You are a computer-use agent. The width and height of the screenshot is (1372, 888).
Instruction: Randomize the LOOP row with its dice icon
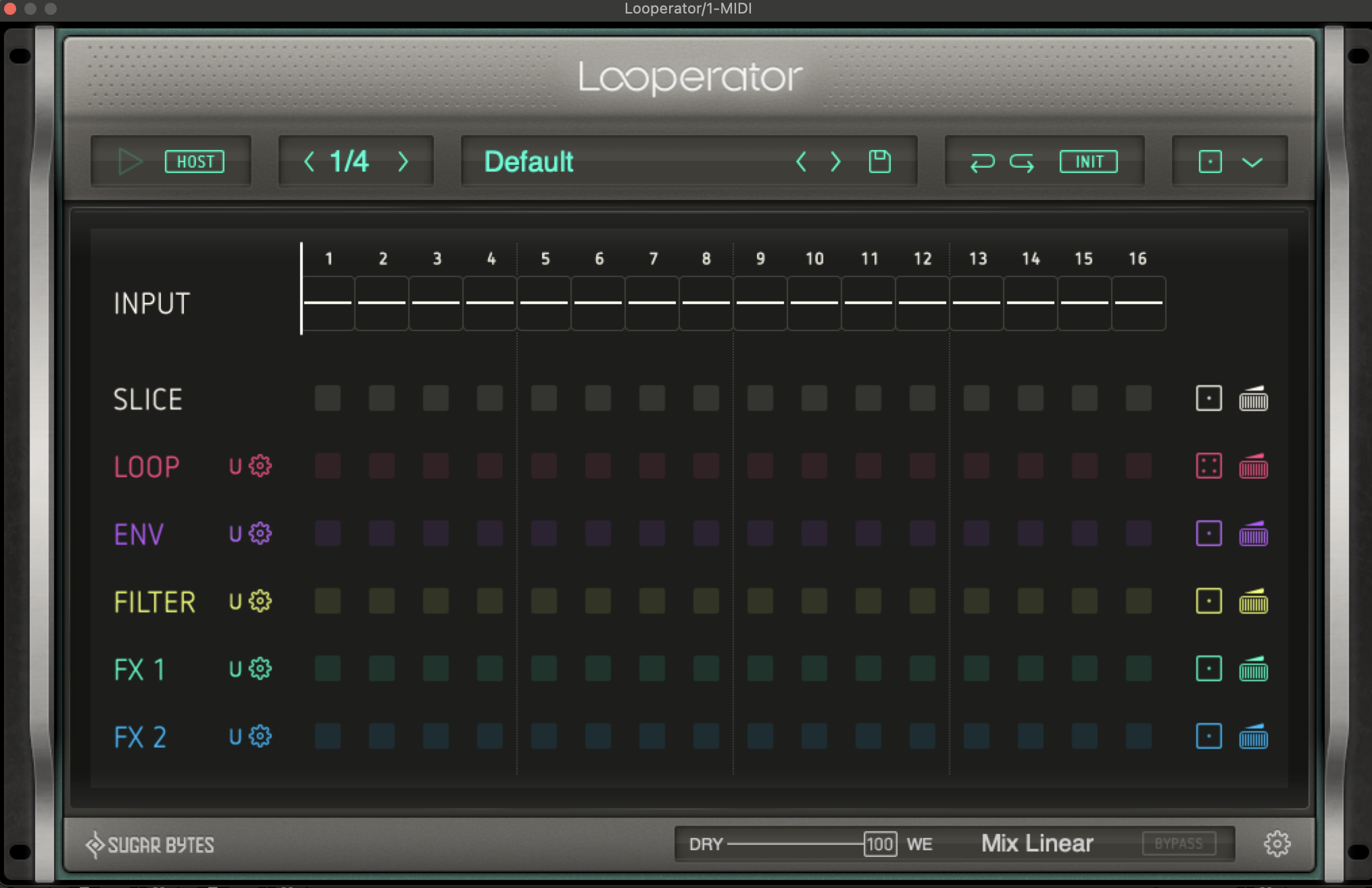(x=1209, y=466)
